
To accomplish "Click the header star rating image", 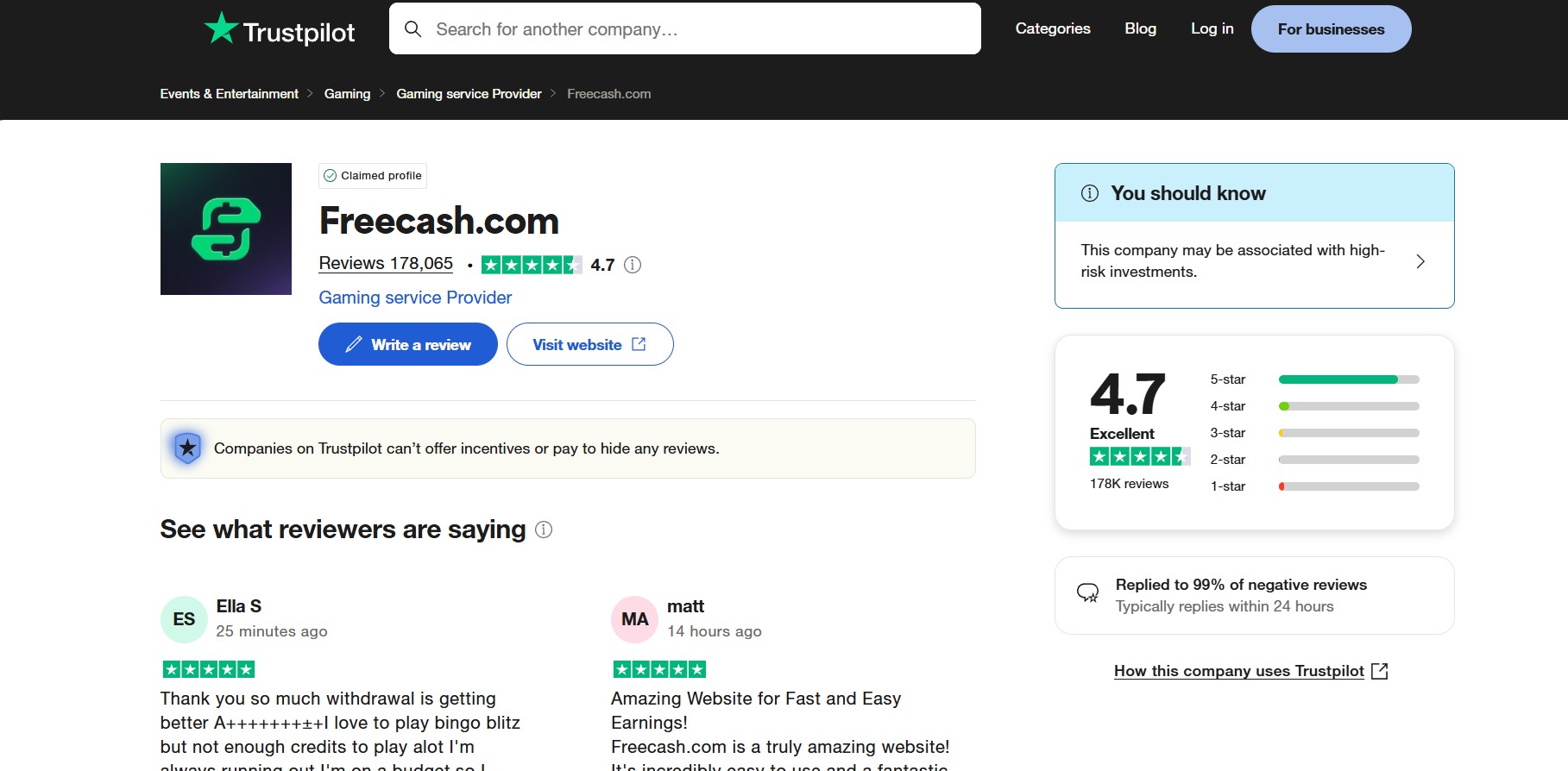I will pyautogui.click(x=532, y=265).
